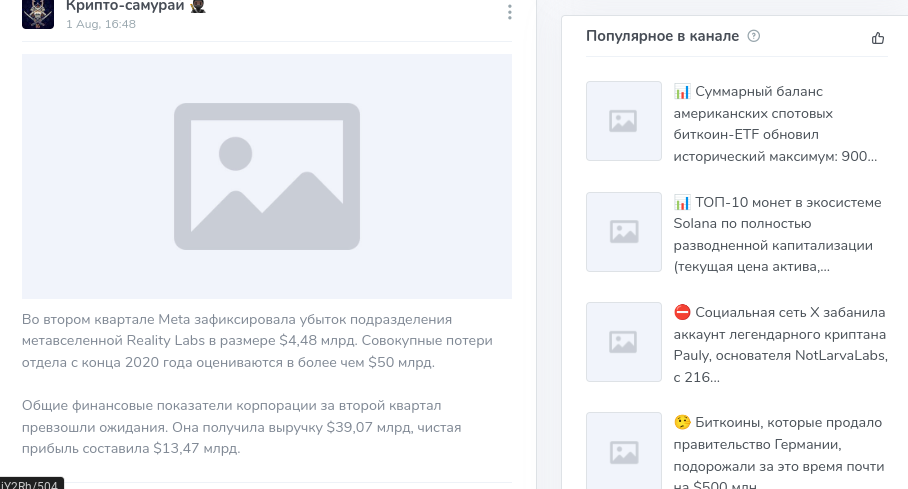Click the help icon next to Популярное в канале
This screenshot has width=908, height=489.
pos(753,36)
